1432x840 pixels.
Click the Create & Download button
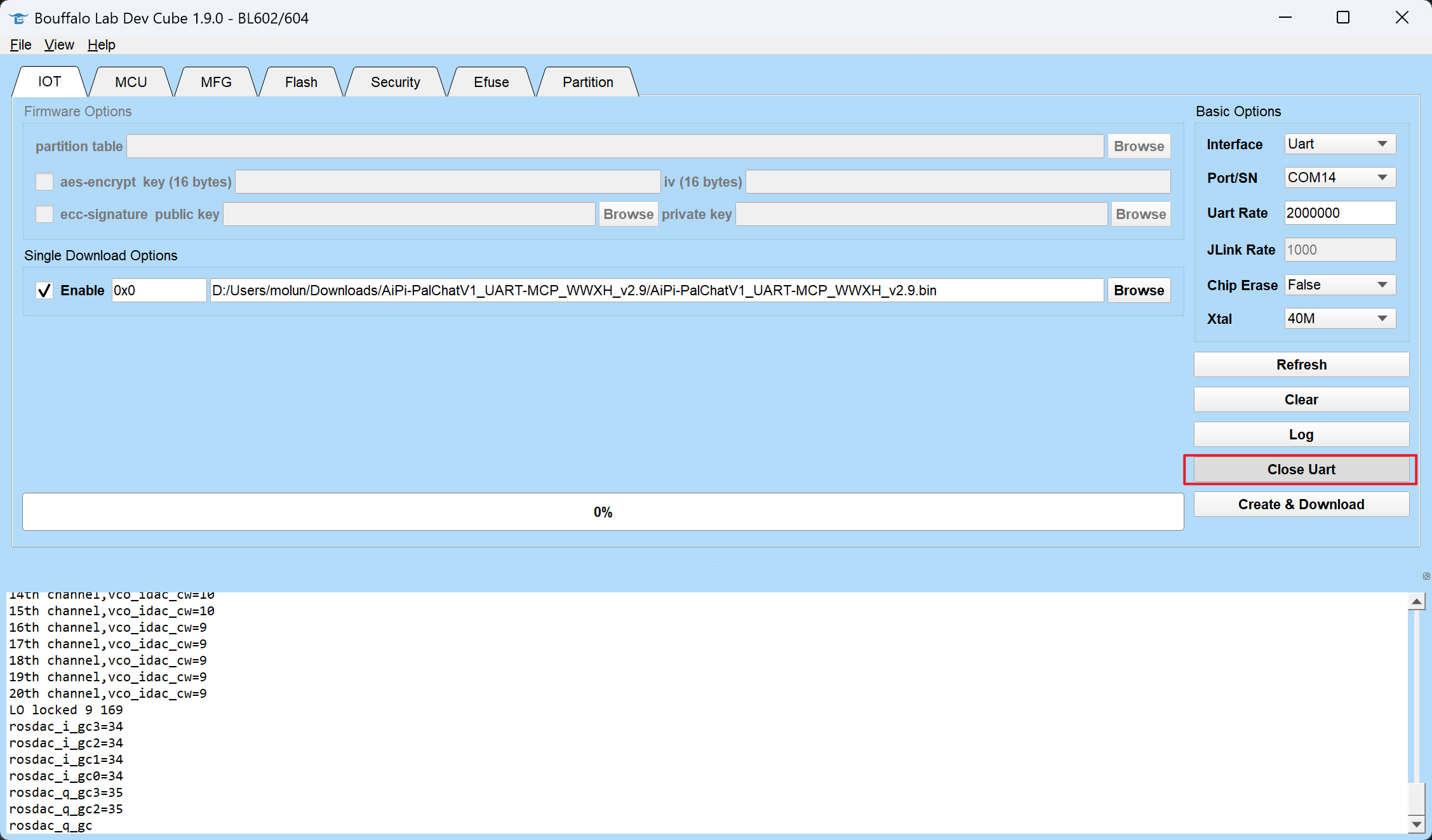1301,504
